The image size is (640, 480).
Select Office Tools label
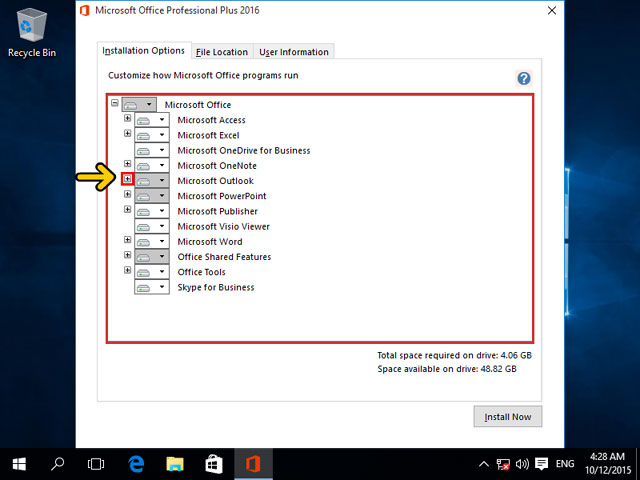201,272
